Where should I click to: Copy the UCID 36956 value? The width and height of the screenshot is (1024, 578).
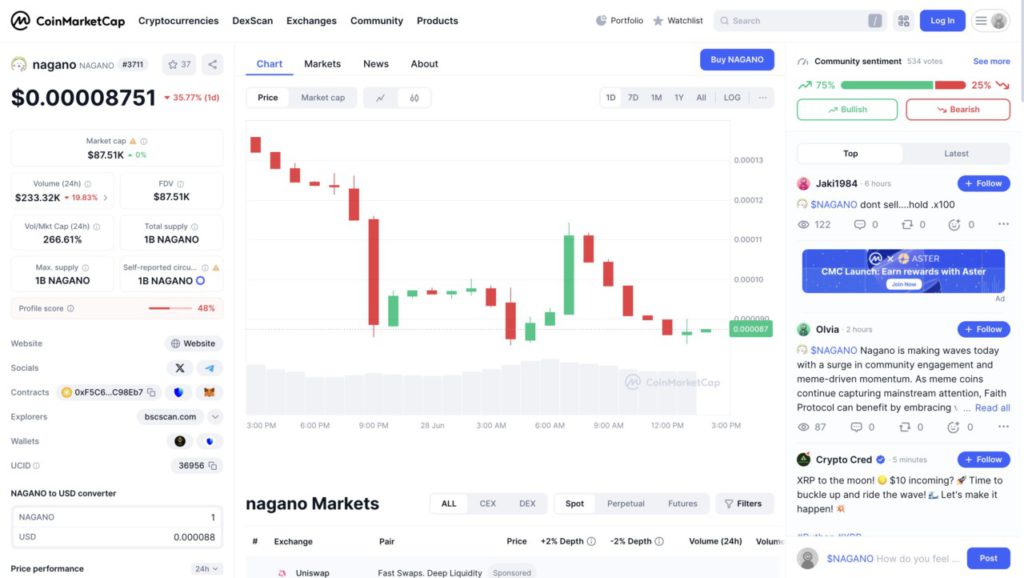[x=212, y=466]
